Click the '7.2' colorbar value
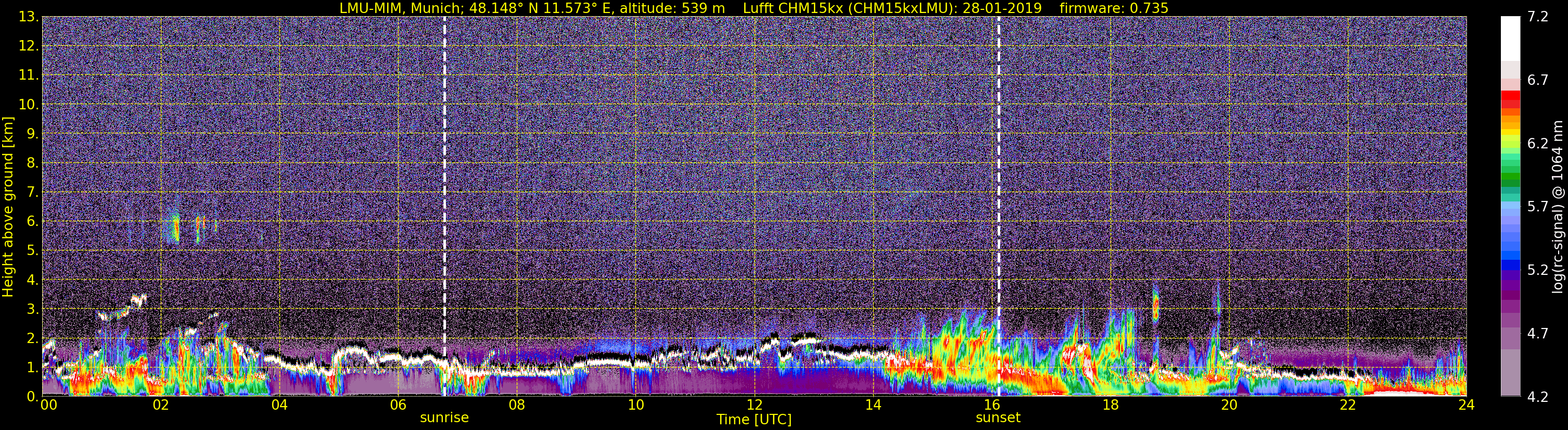 pyautogui.click(x=1538, y=17)
